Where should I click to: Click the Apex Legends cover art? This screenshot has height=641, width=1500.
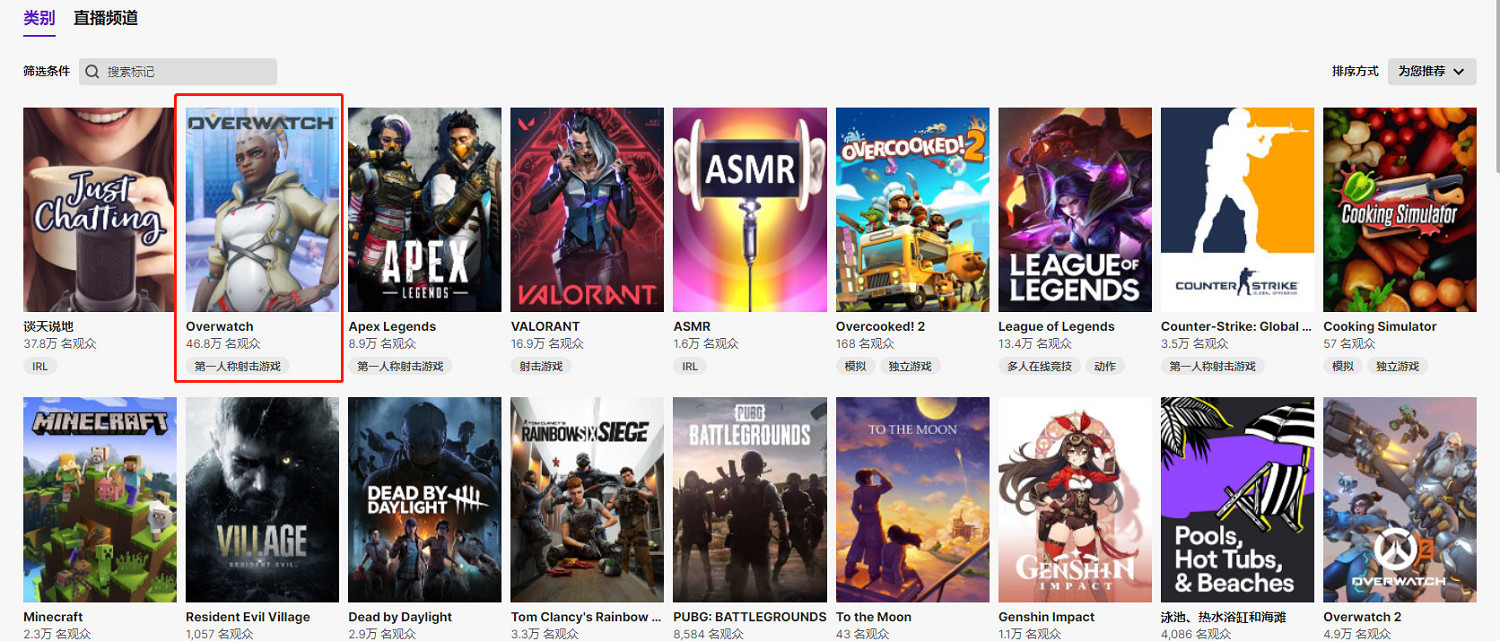point(424,210)
